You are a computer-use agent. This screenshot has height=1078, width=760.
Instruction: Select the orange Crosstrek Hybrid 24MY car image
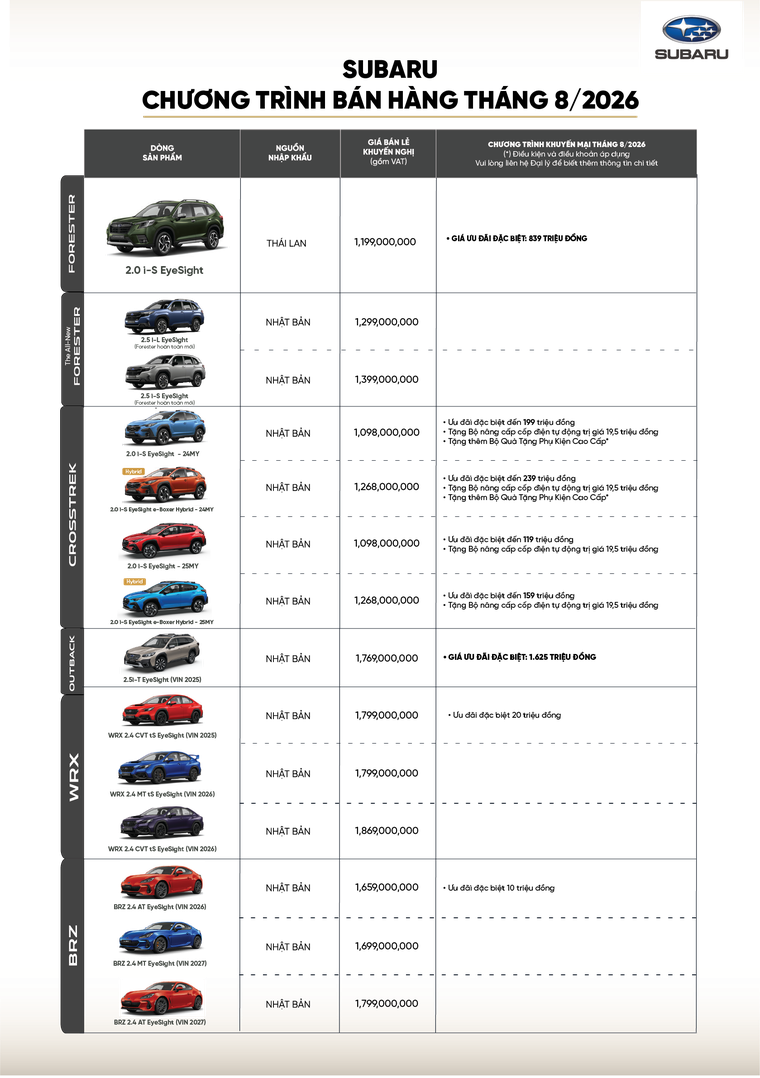(x=165, y=485)
